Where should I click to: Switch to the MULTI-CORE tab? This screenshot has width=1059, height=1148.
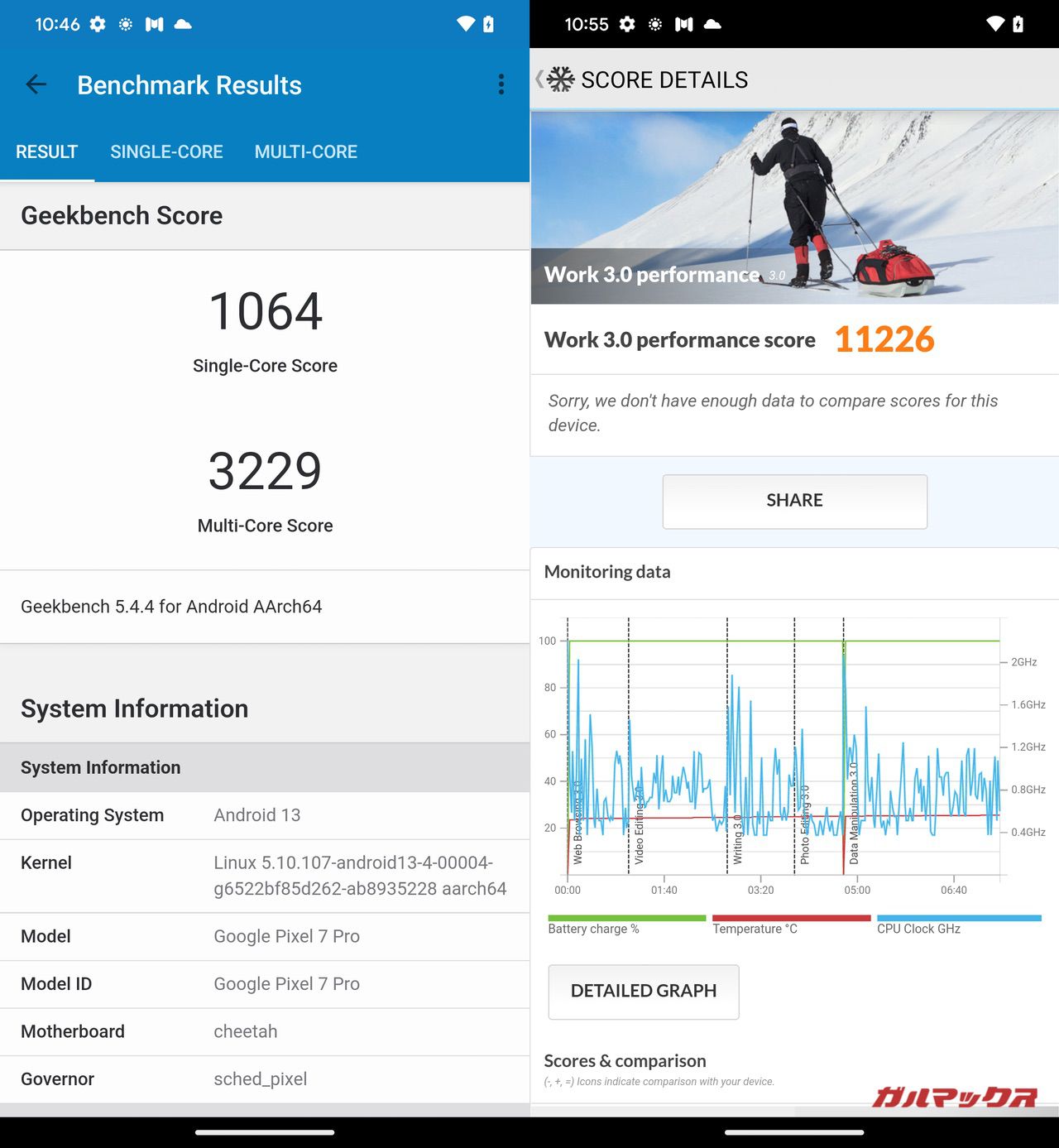tap(305, 152)
